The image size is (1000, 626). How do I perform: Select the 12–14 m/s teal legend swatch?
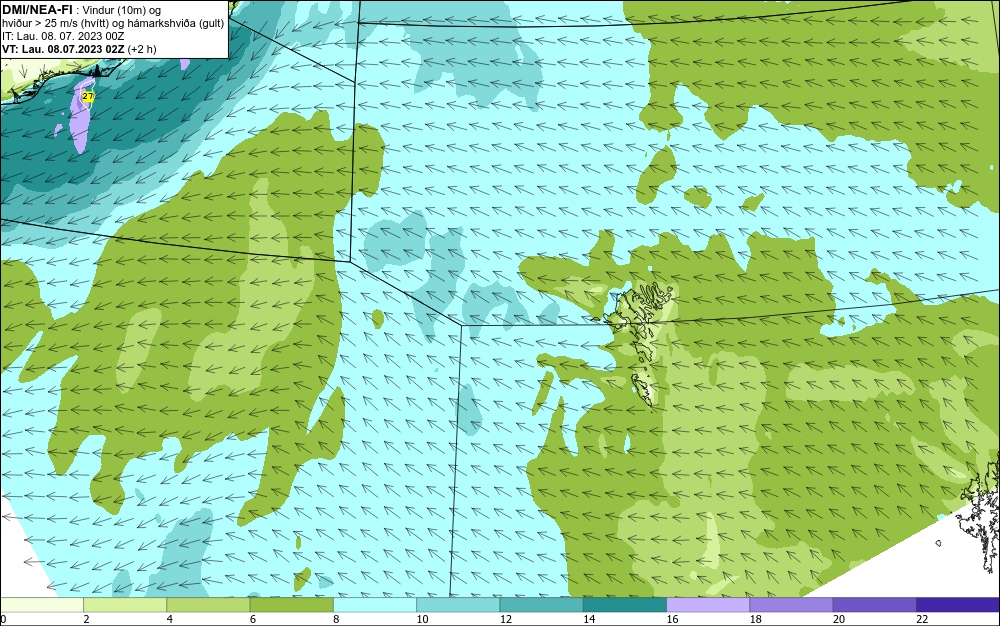(x=541, y=604)
